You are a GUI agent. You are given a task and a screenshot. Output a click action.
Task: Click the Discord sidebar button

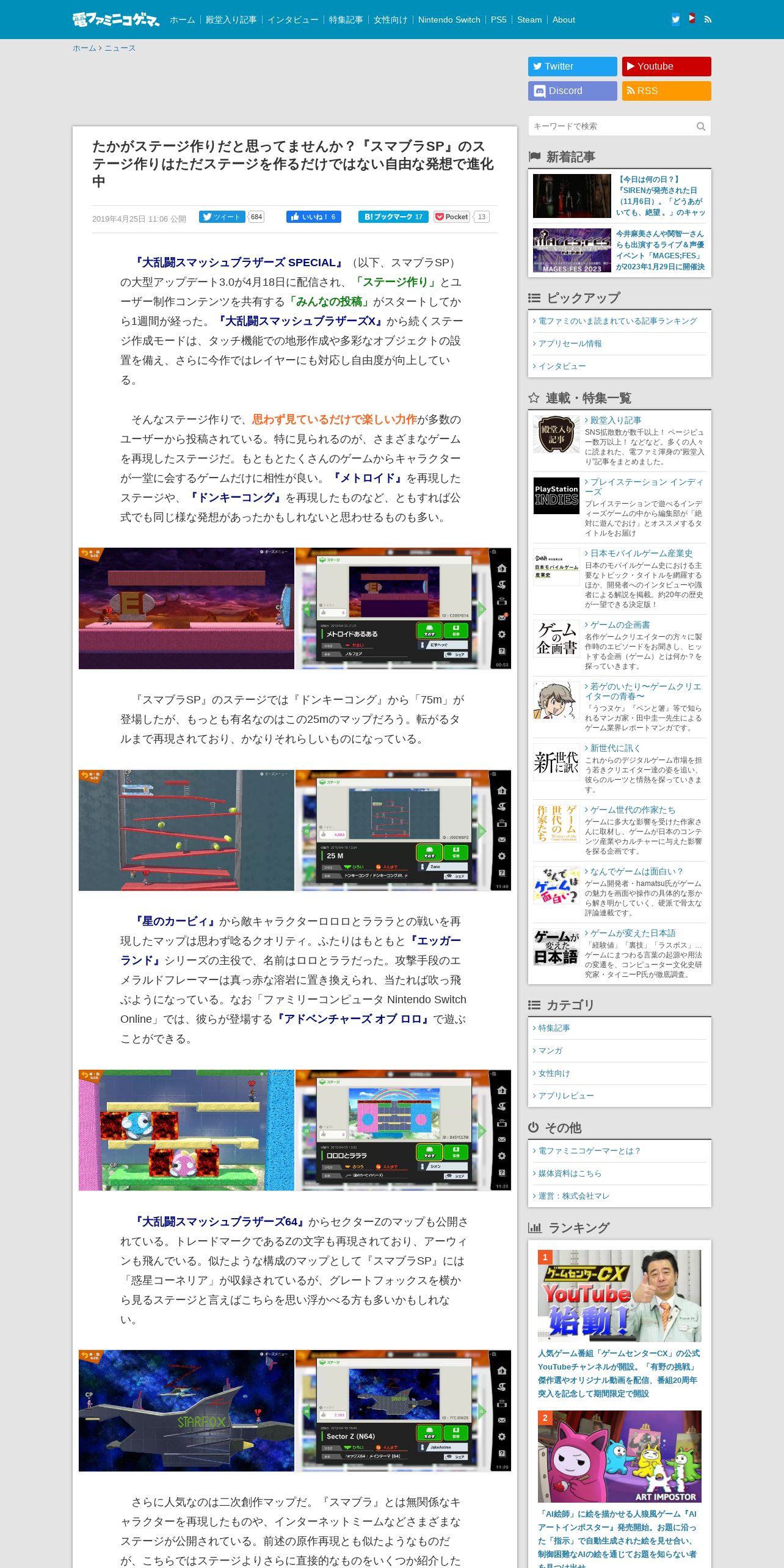pyautogui.click(x=573, y=91)
